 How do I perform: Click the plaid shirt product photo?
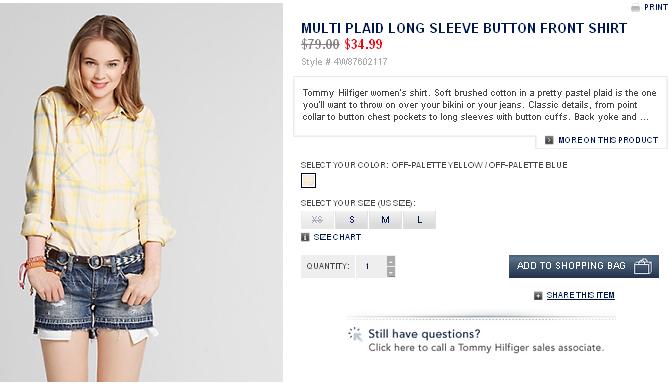point(141,192)
